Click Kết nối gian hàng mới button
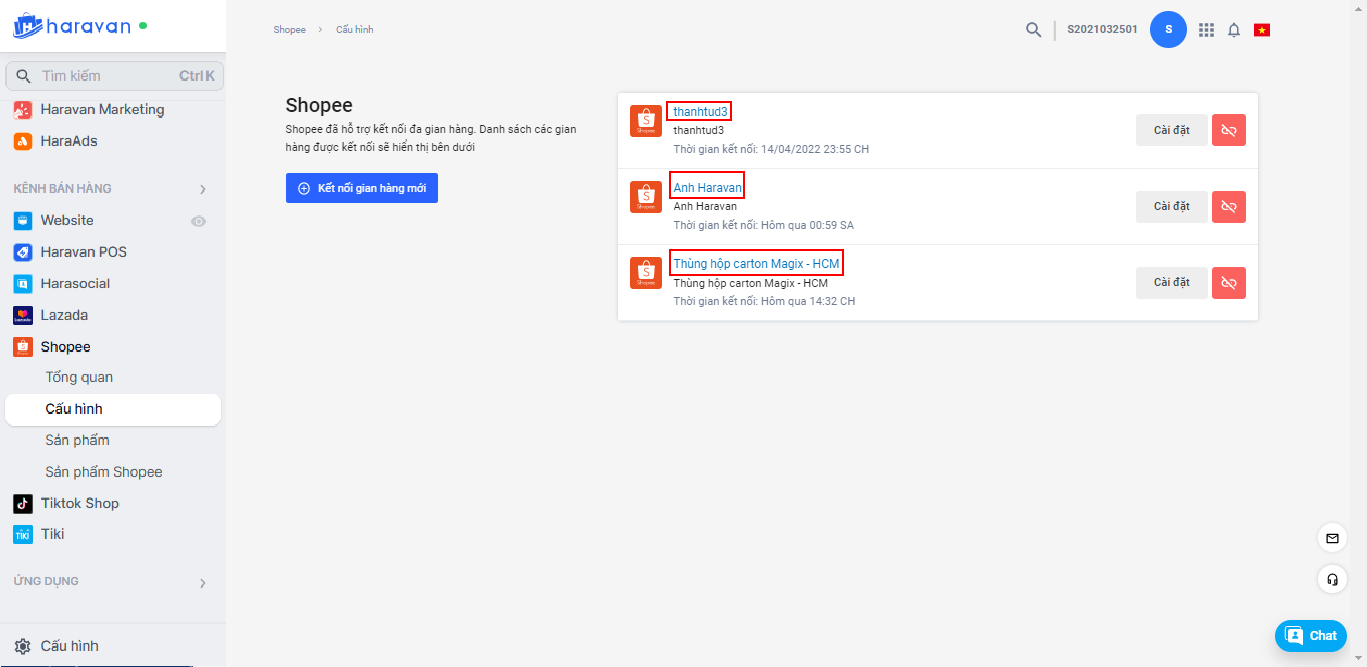This screenshot has width=1367, height=667. 362,188
